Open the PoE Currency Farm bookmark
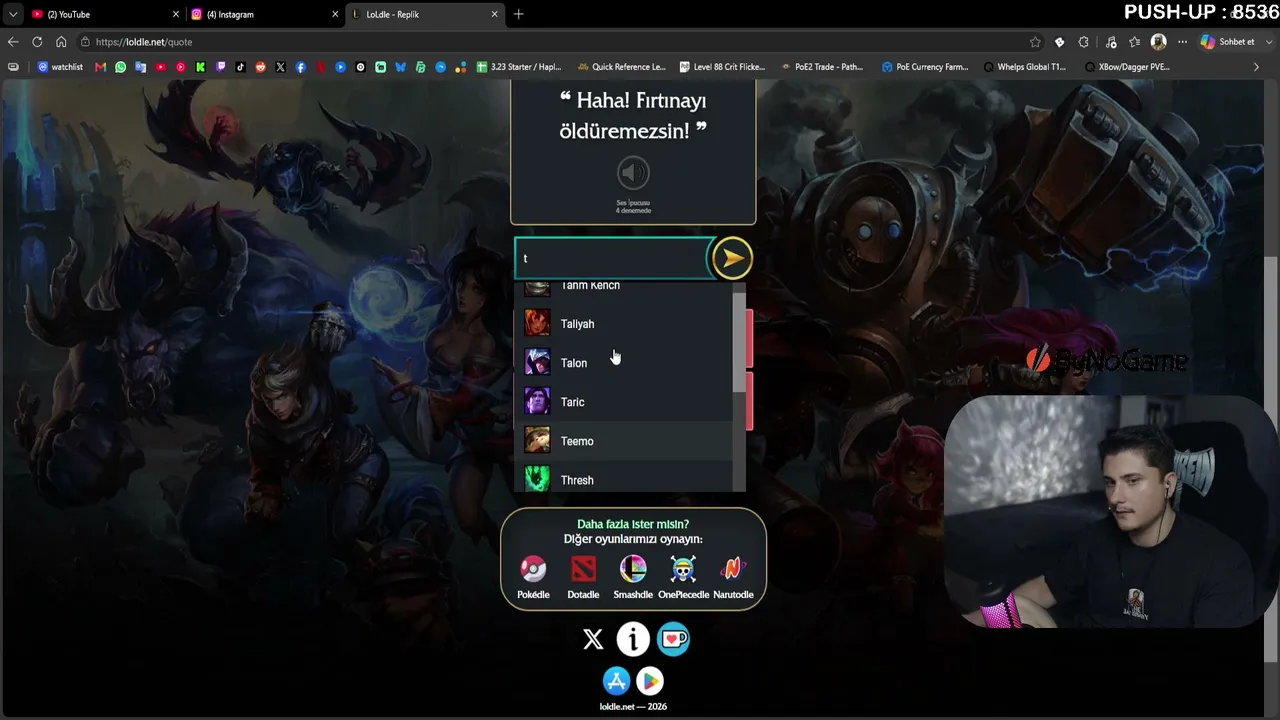 pos(925,67)
